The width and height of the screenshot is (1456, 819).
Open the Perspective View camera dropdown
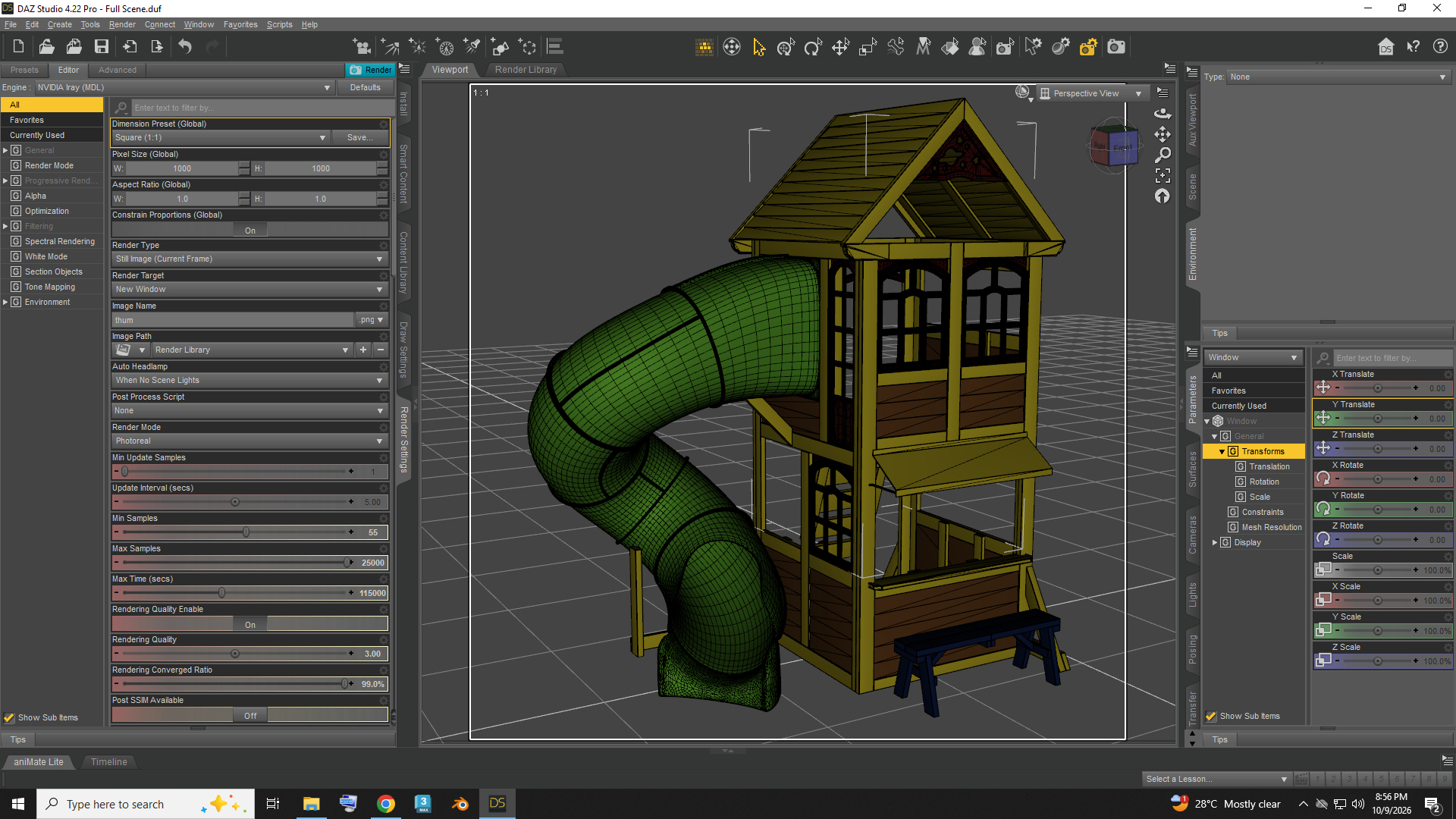click(x=1092, y=93)
